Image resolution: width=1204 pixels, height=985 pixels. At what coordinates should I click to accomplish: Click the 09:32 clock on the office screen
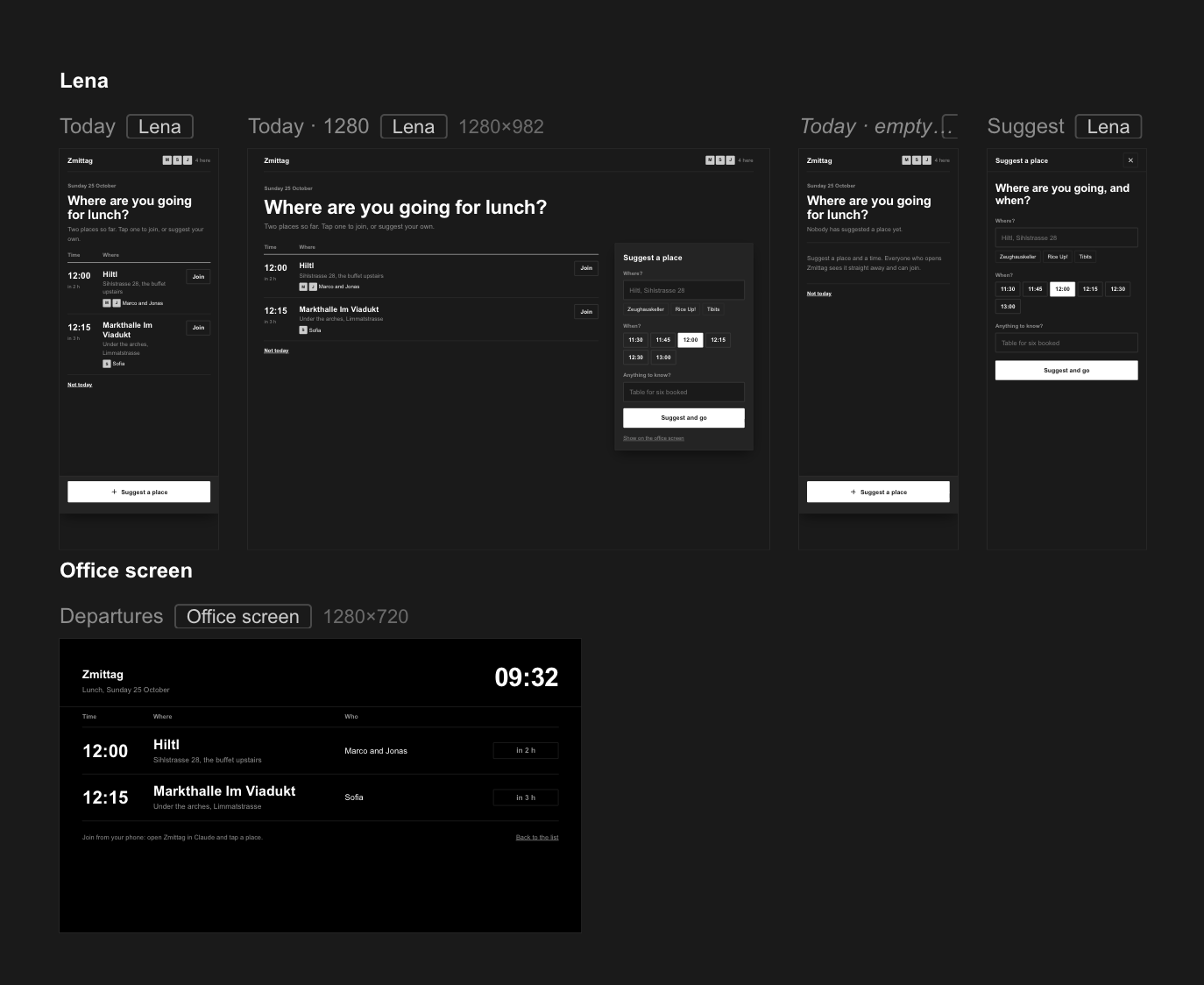[x=527, y=677]
